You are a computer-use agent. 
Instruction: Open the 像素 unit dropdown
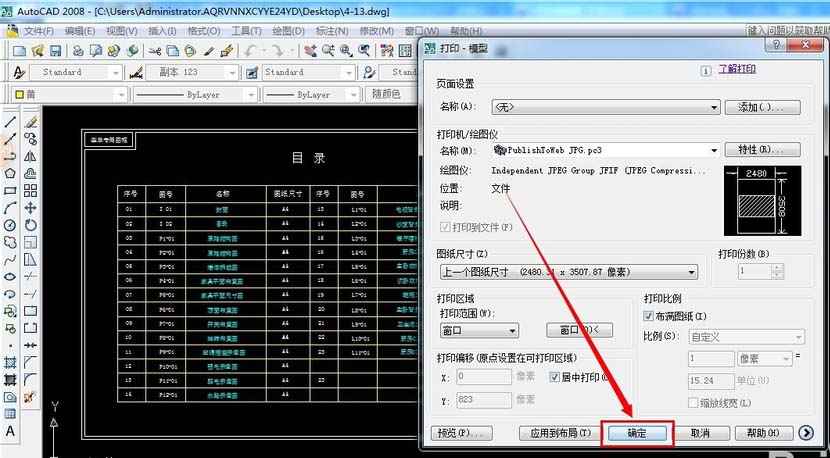[x=764, y=358]
